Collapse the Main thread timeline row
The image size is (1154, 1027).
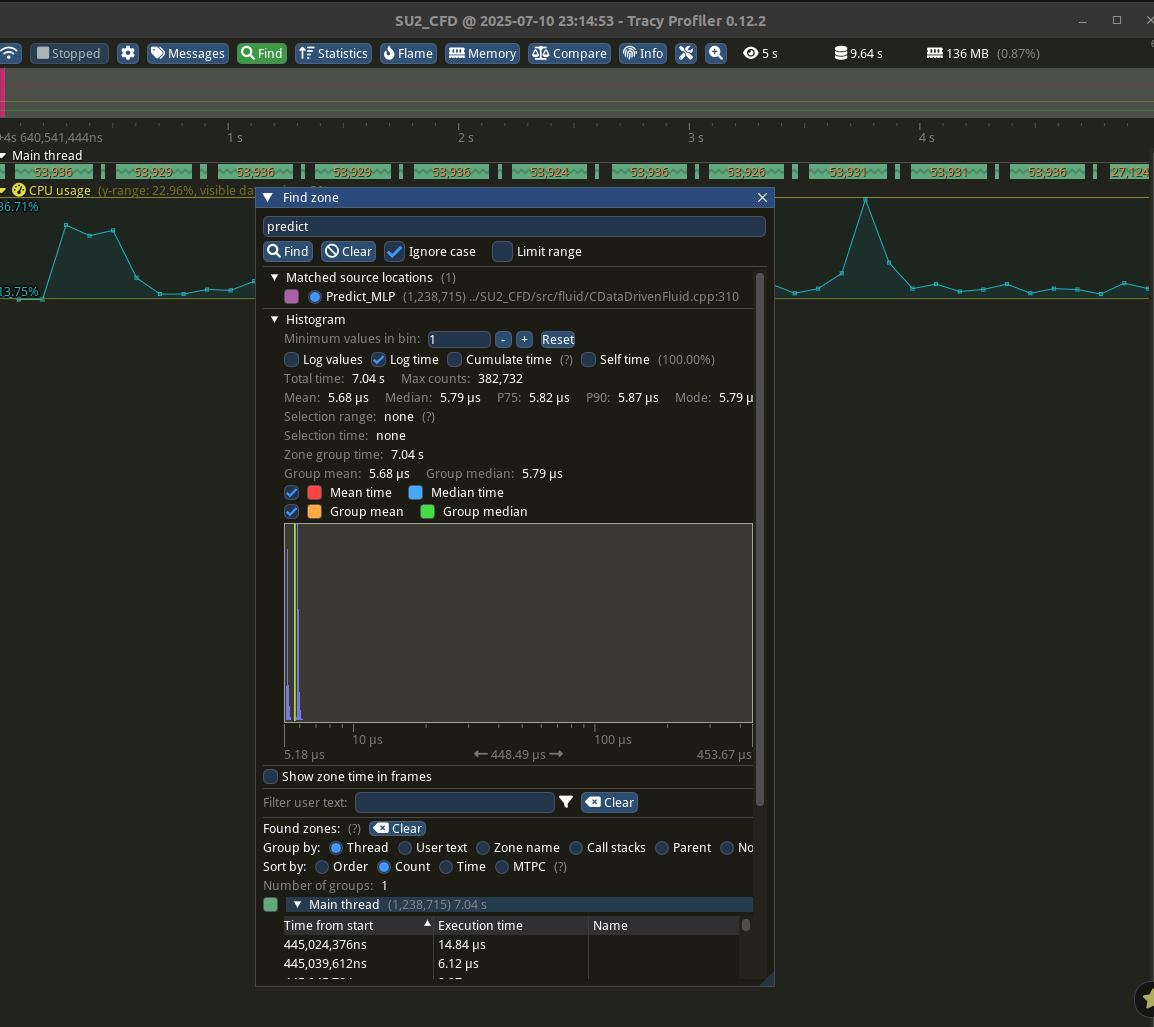4,155
